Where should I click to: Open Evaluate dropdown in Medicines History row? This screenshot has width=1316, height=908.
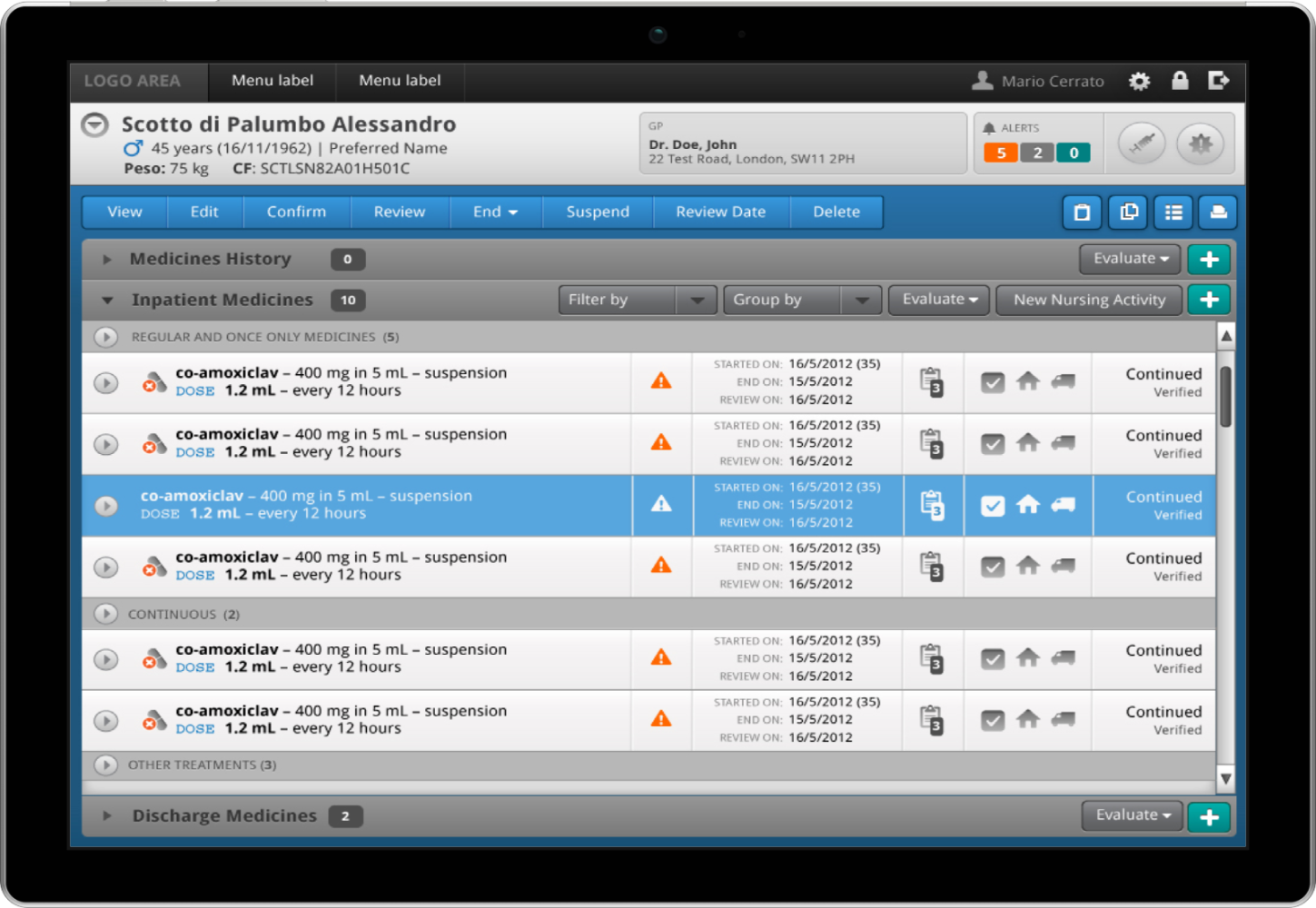point(1130,259)
